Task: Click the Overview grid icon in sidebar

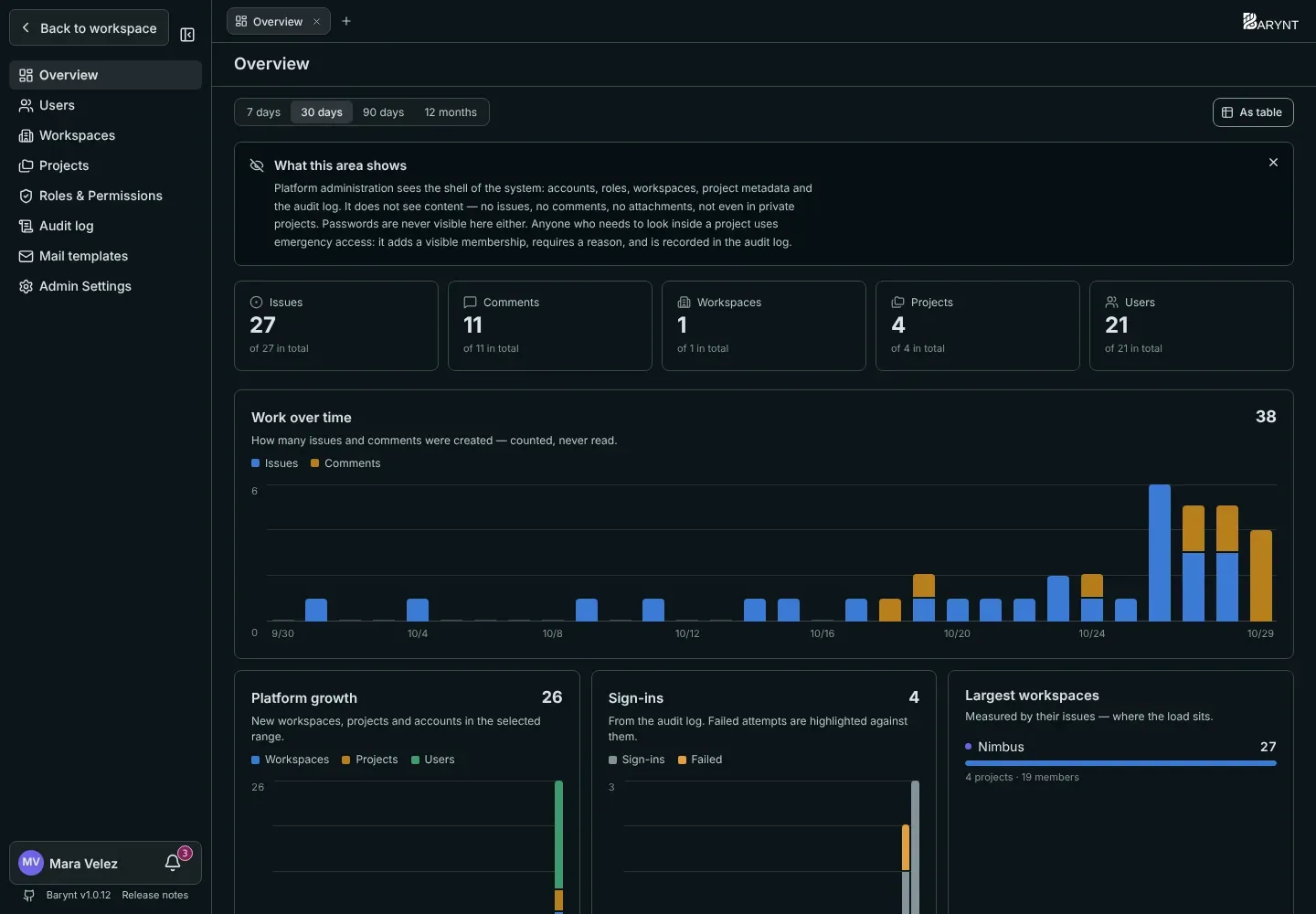Action: [26, 75]
